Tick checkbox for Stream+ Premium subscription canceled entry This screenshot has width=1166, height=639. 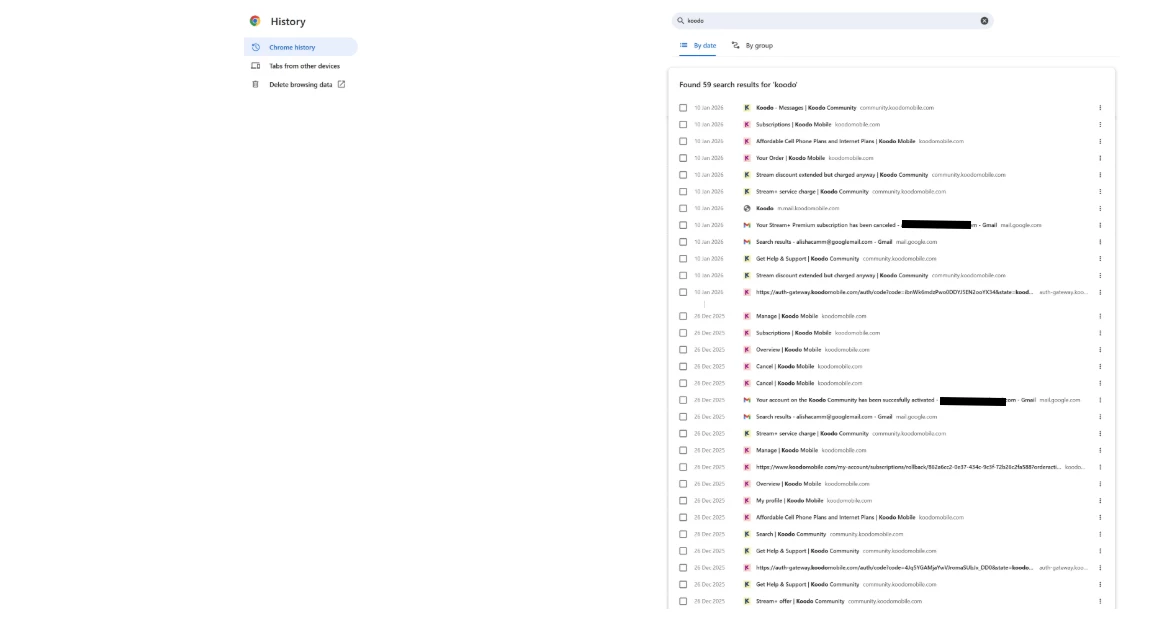click(683, 225)
